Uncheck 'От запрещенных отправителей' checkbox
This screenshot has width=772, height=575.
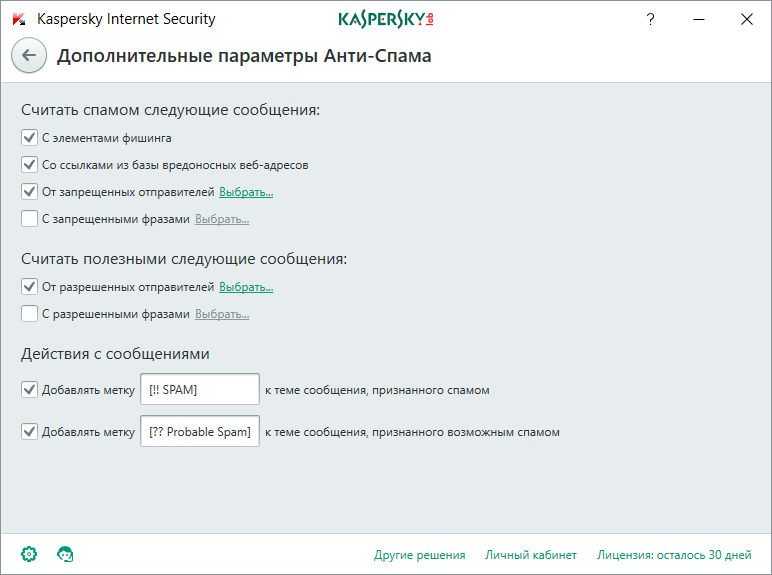click(30, 191)
